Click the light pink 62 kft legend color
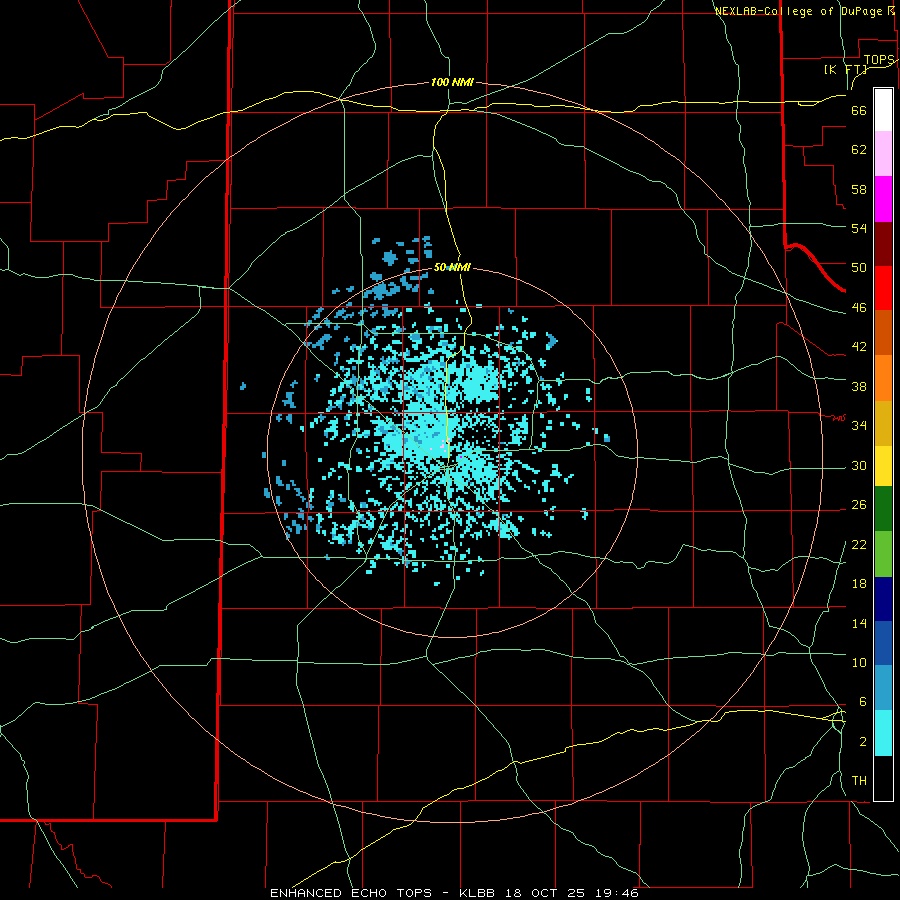 tap(883, 154)
